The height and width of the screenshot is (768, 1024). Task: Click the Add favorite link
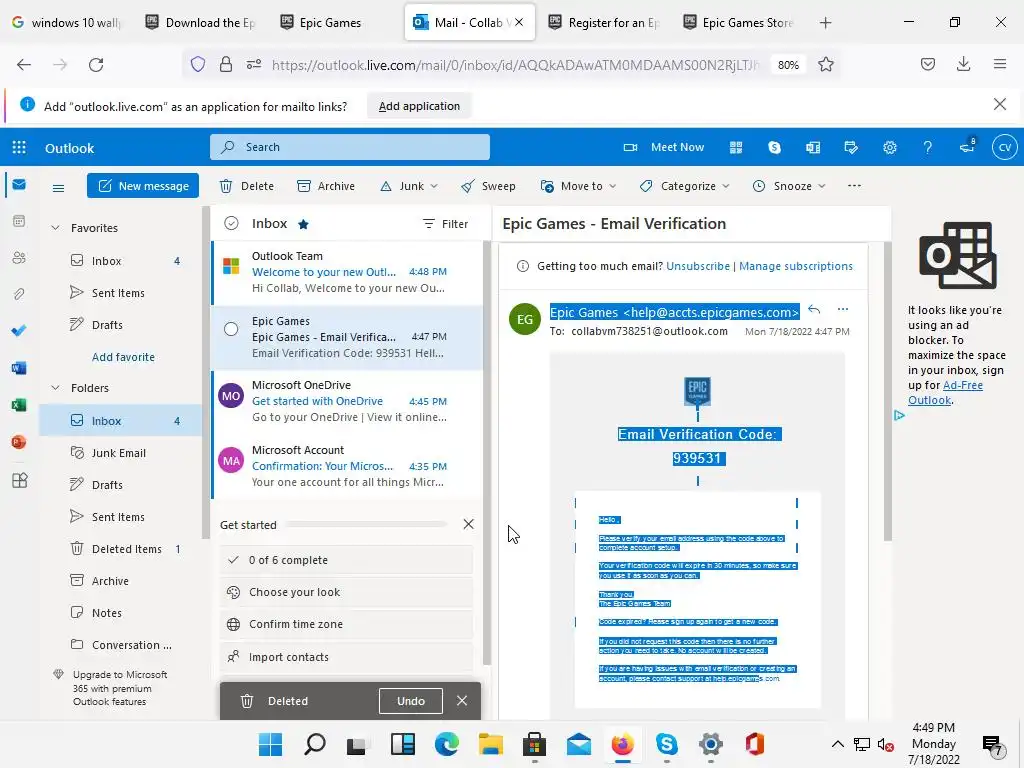(123, 357)
